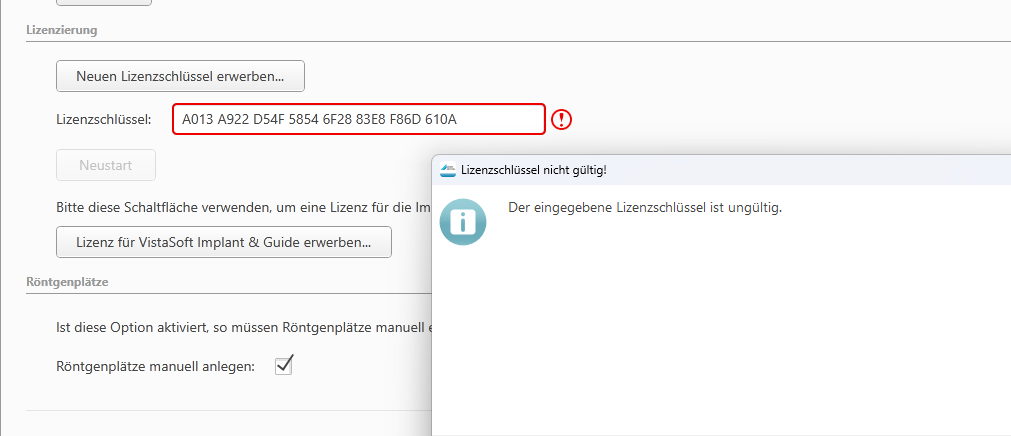Place cursor at key segment 610A
This screenshot has width=1011, height=436.
440,120
